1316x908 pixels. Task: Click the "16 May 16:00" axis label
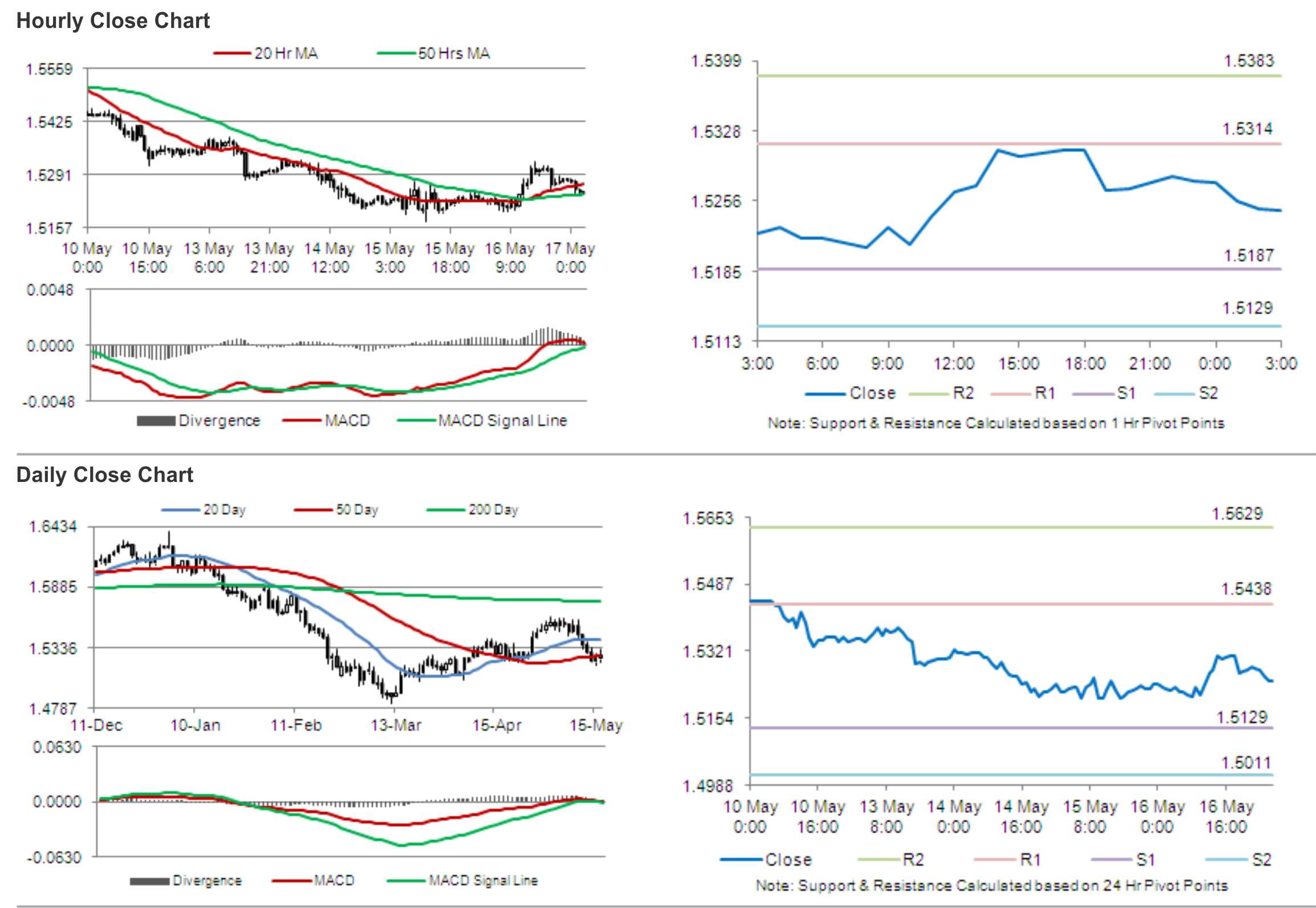point(1226,817)
